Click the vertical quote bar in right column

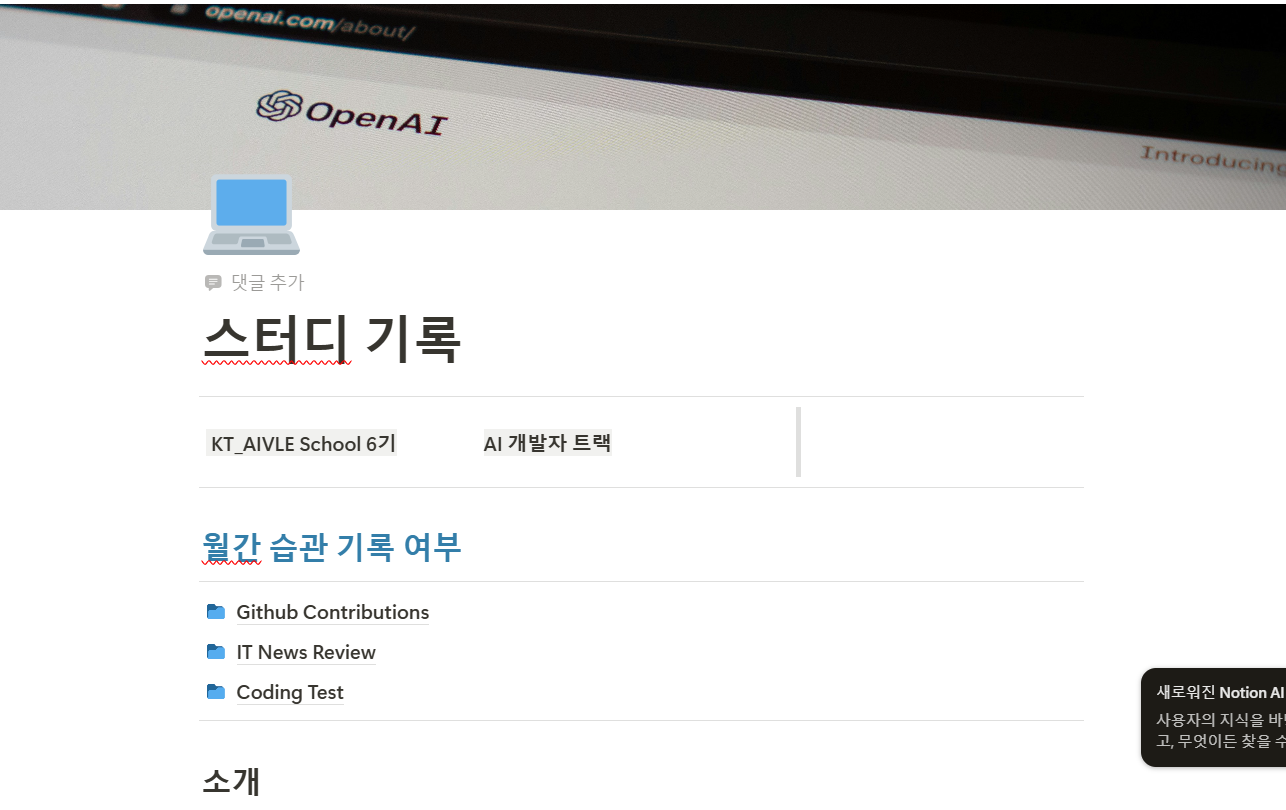tap(798, 442)
